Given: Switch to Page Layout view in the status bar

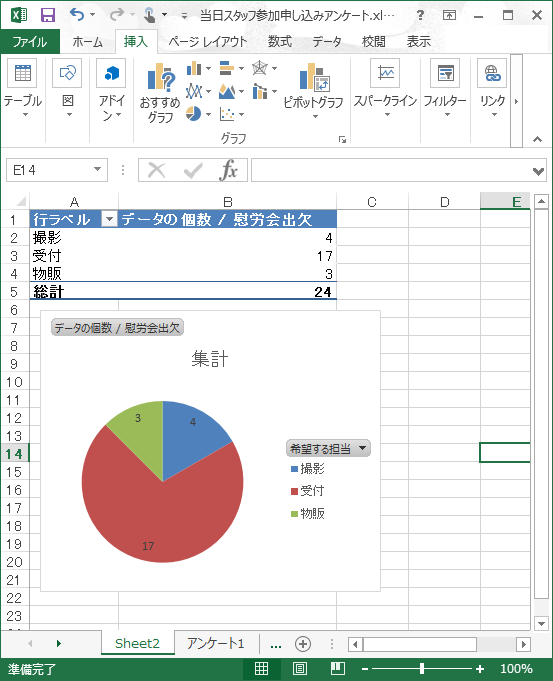Looking at the screenshot, I should (x=299, y=668).
